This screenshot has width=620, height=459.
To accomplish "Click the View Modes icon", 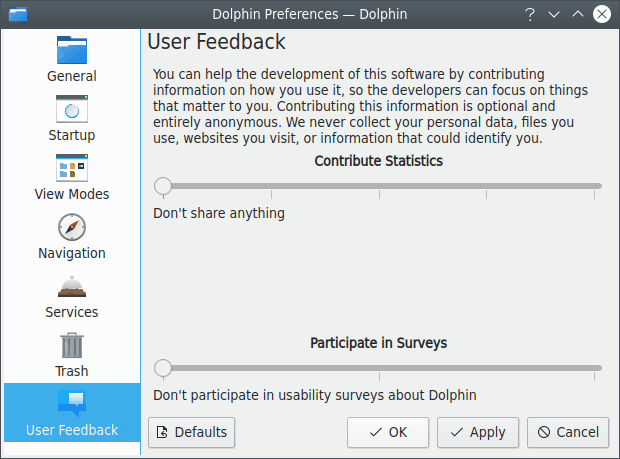I will pos(72,167).
